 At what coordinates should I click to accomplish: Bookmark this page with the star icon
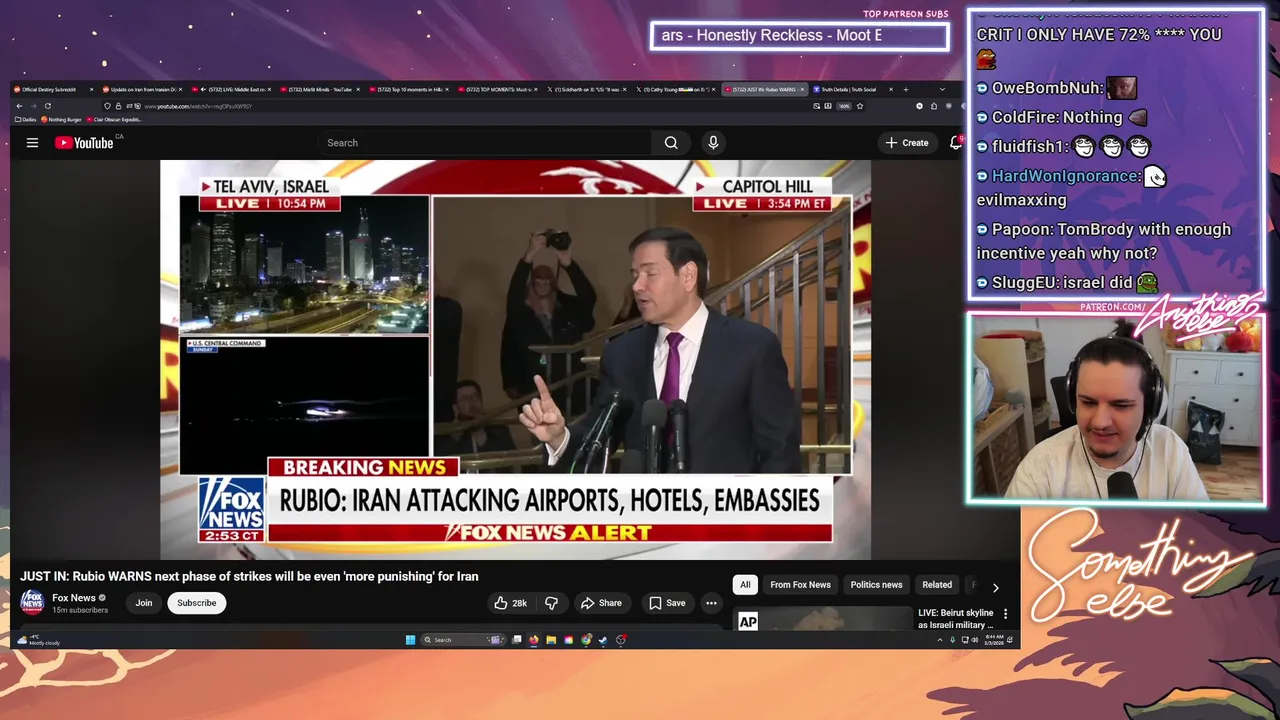tap(860, 106)
